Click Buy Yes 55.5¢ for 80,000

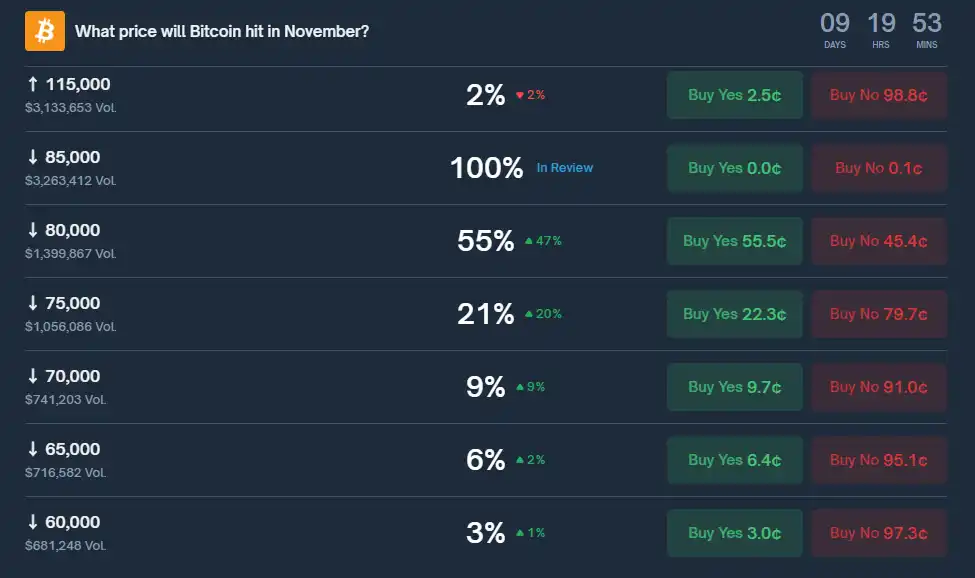(734, 241)
